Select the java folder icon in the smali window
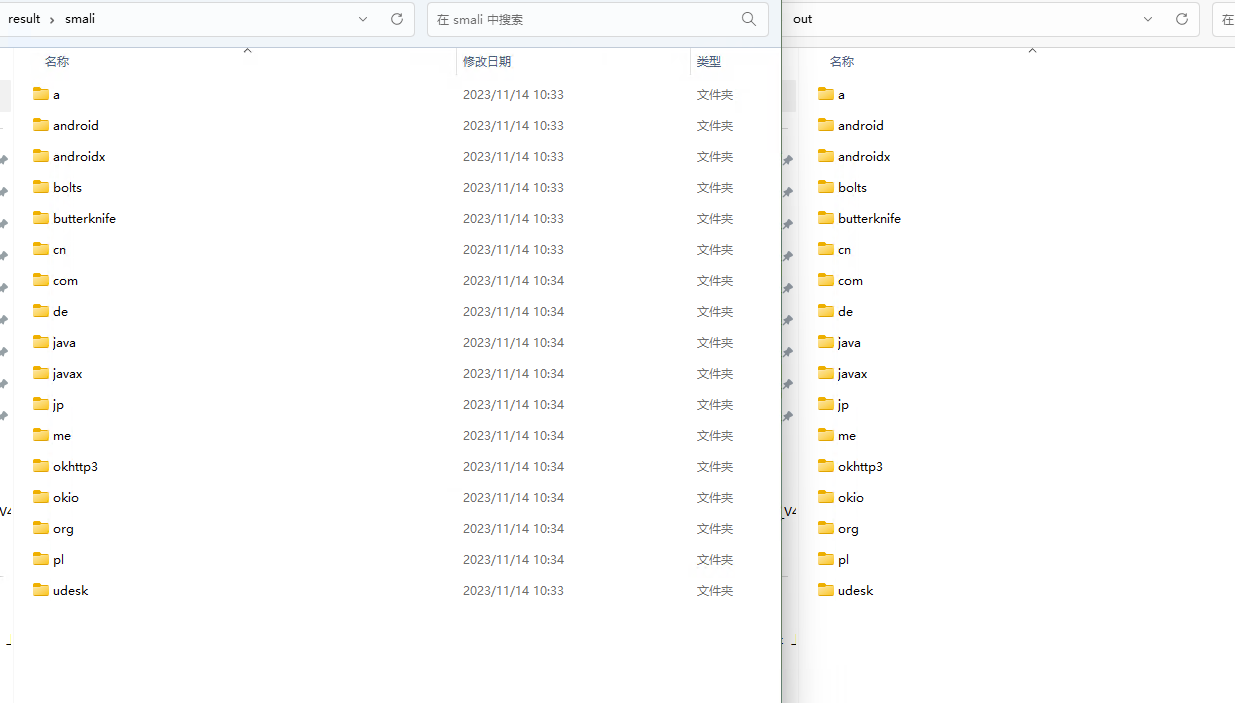Viewport: 1235px width, 703px height. (41, 342)
